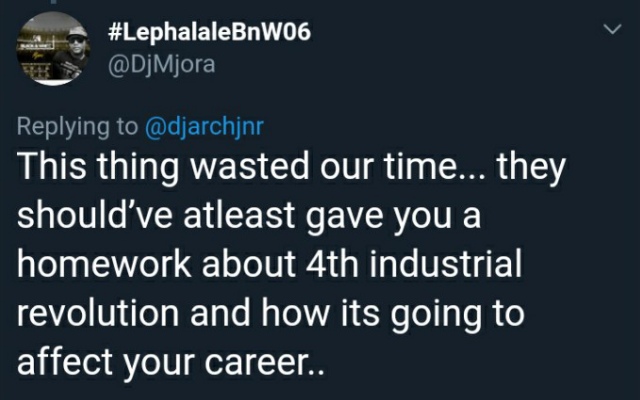Click the word 'revolution' in the tweet
The height and width of the screenshot is (400, 640).
[98, 312]
